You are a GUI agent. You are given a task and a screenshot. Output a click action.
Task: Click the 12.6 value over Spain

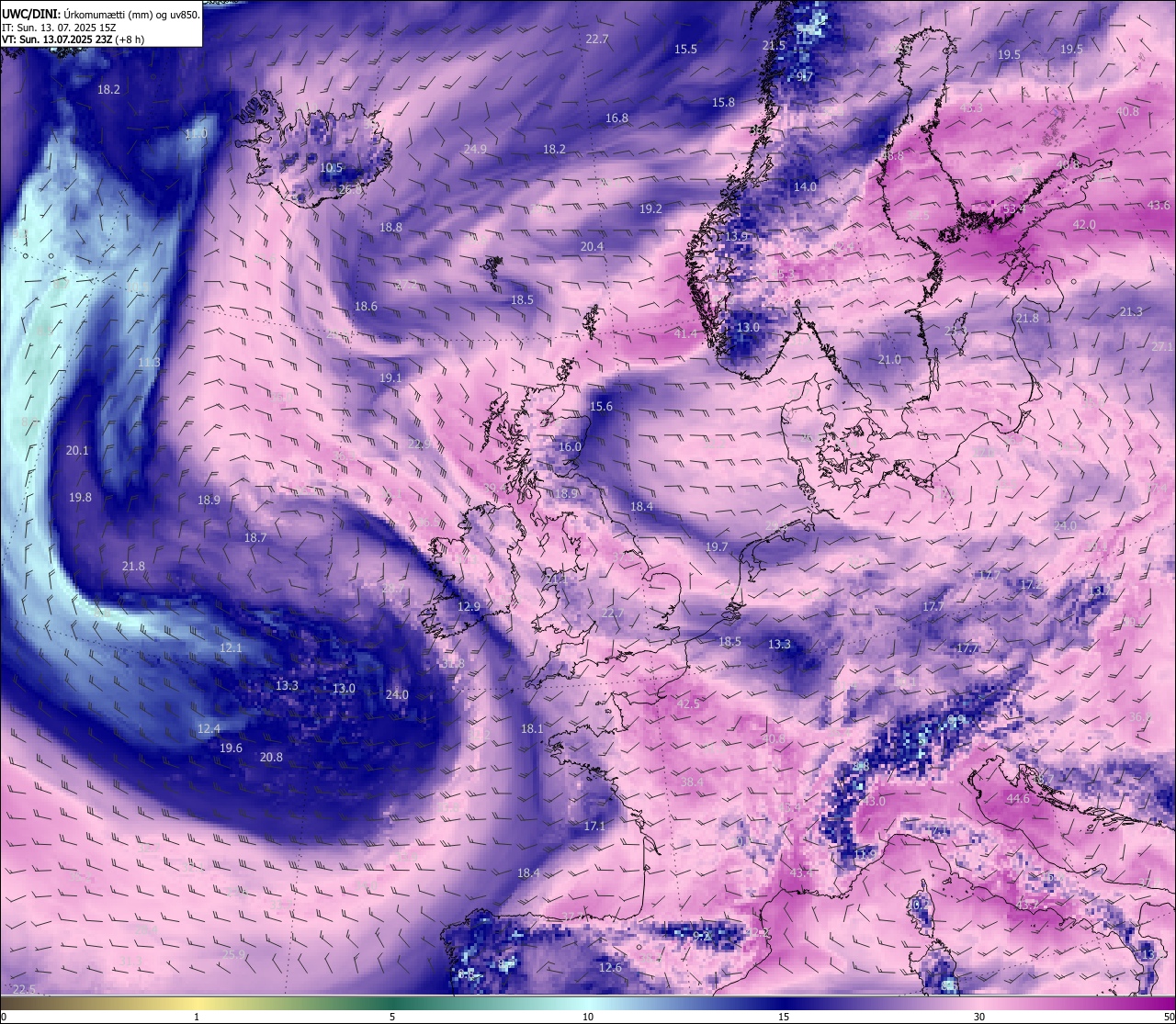point(610,968)
